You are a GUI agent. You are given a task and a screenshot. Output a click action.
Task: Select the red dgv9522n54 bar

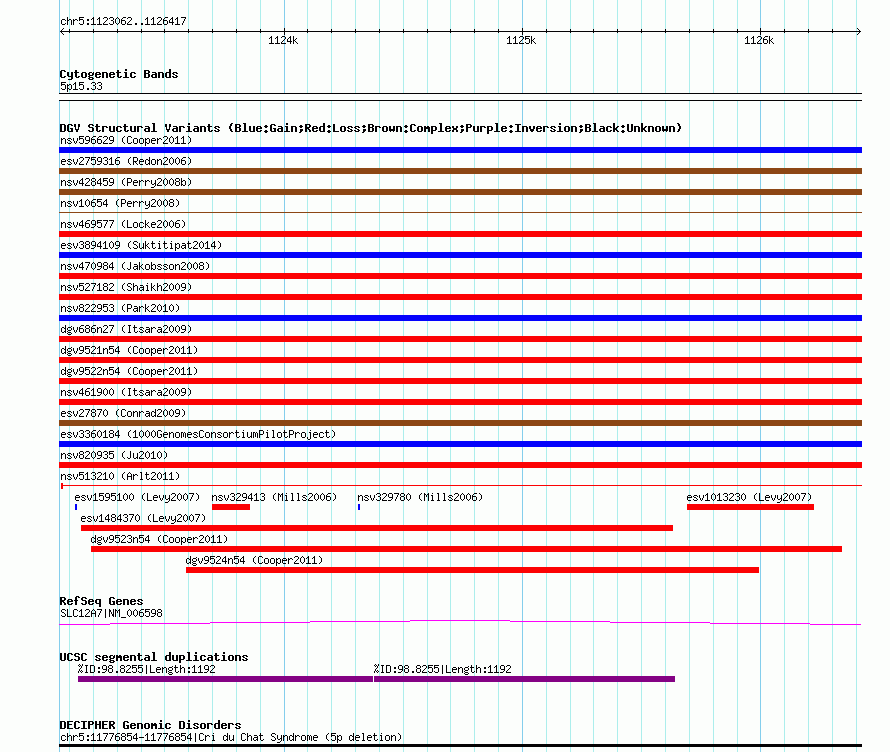pos(460,381)
